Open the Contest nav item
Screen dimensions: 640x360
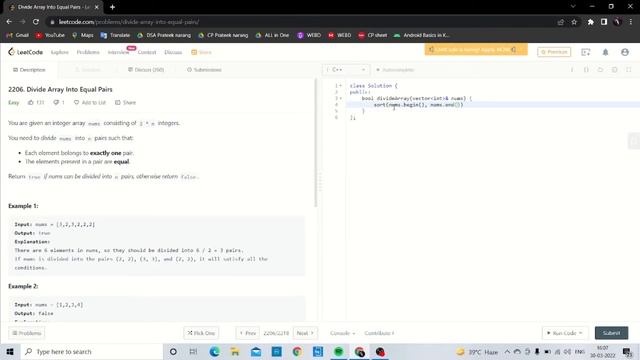(x=147, y=52)
